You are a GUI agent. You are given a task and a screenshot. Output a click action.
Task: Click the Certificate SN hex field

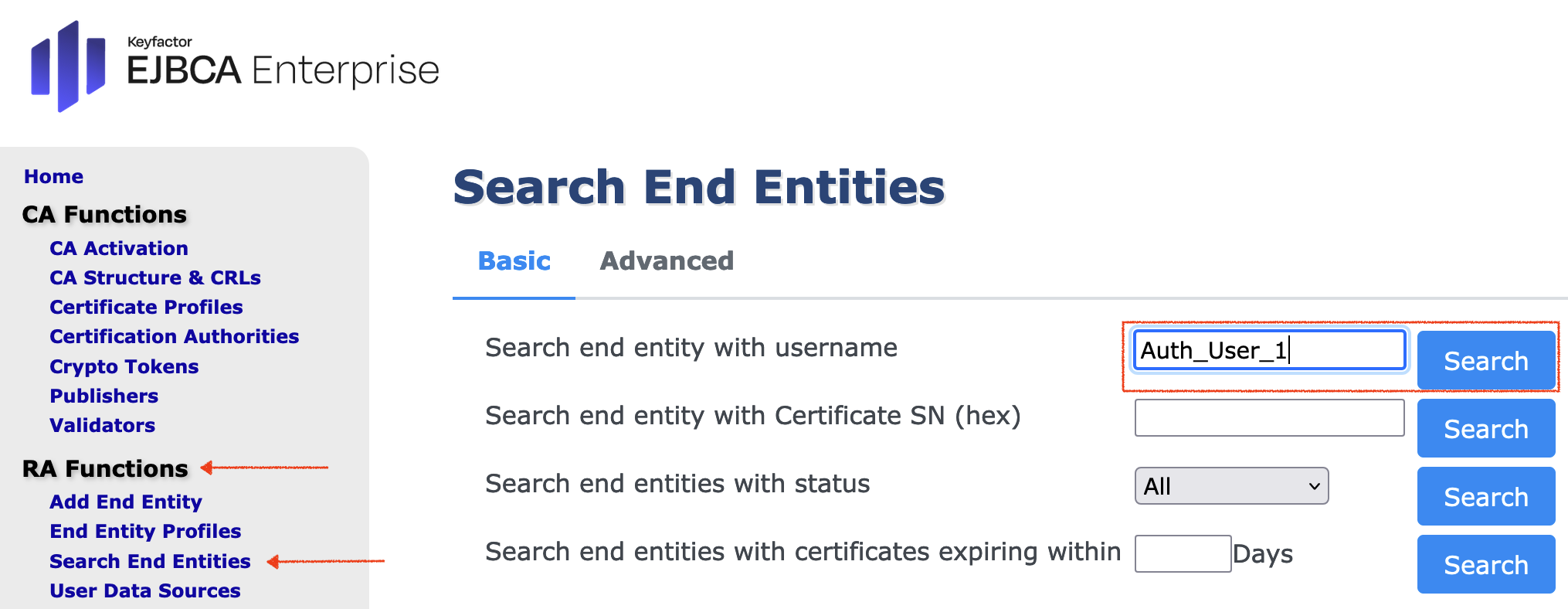click(x=1268, y=418)
